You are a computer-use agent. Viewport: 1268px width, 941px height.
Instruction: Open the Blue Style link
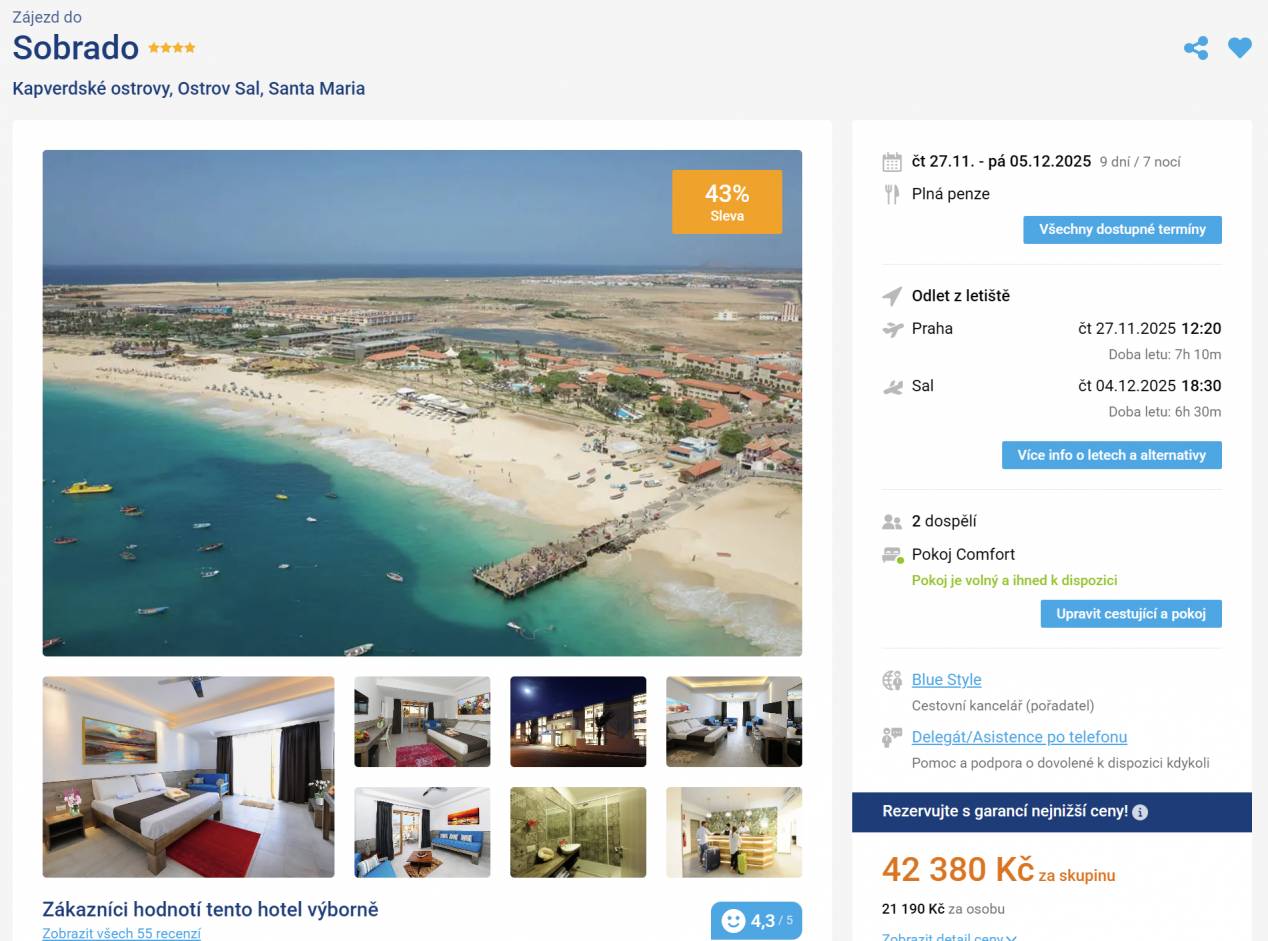click(946, 680)
